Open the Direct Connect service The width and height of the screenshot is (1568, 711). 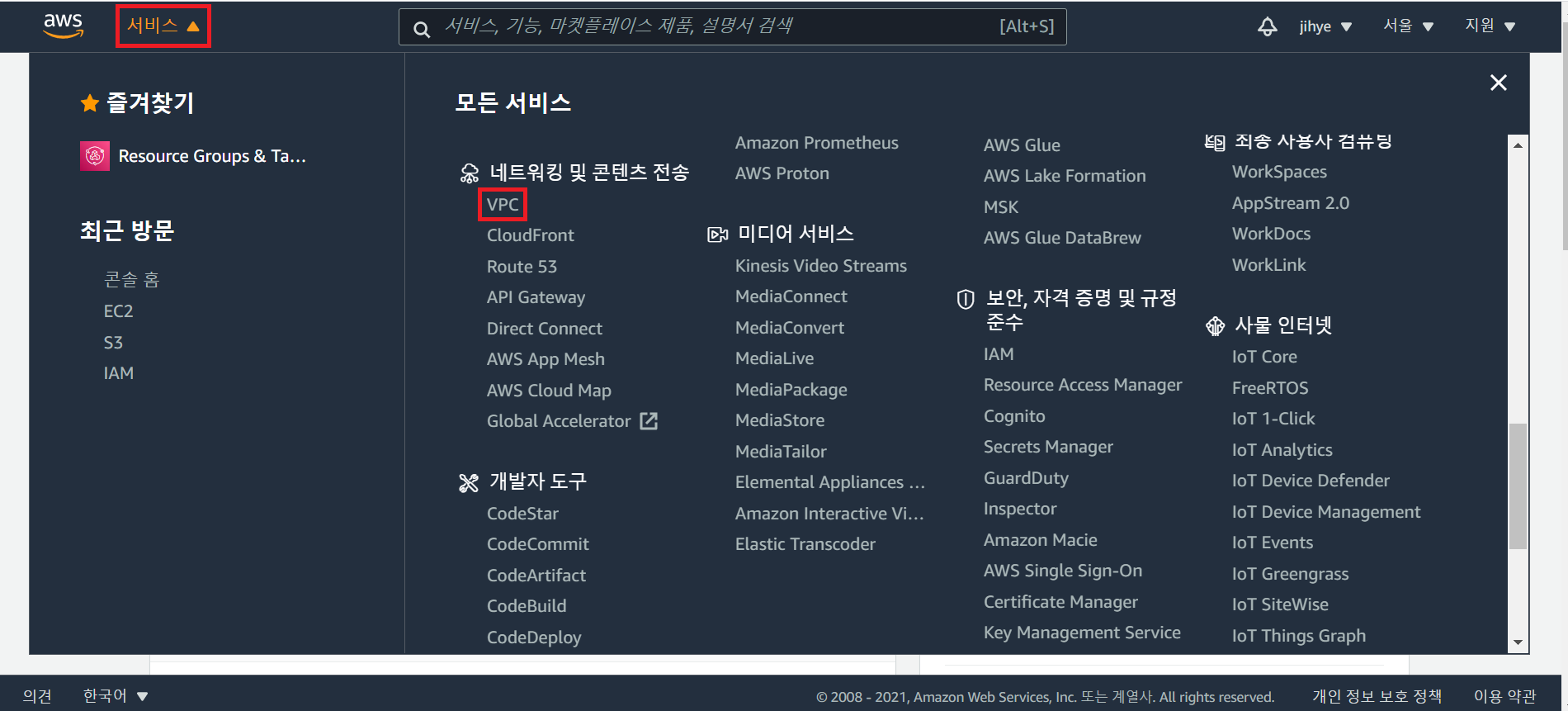point(545,329)
